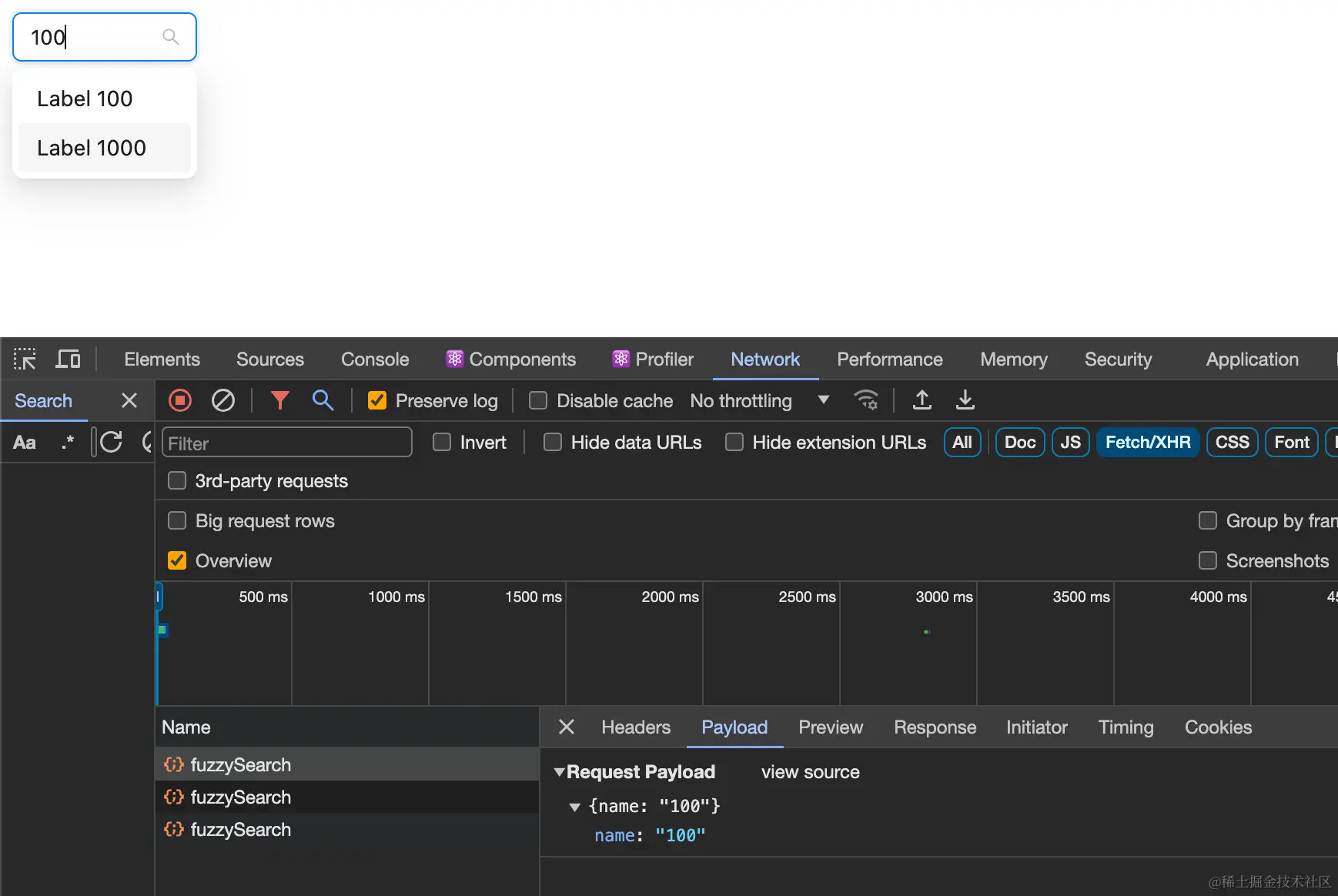Open the No throttling dropdown

pyautogui.click(x=759, y=400)
